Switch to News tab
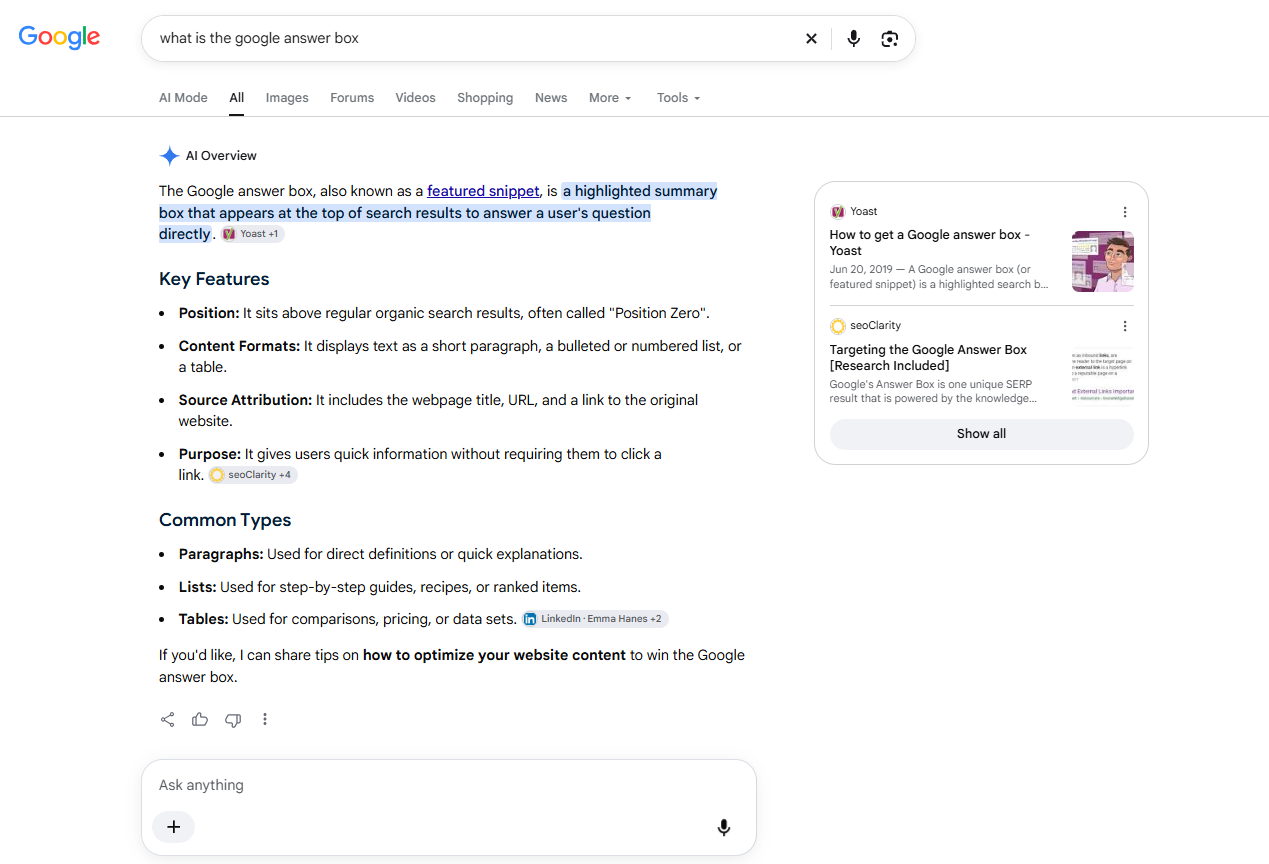 point(551,98)
